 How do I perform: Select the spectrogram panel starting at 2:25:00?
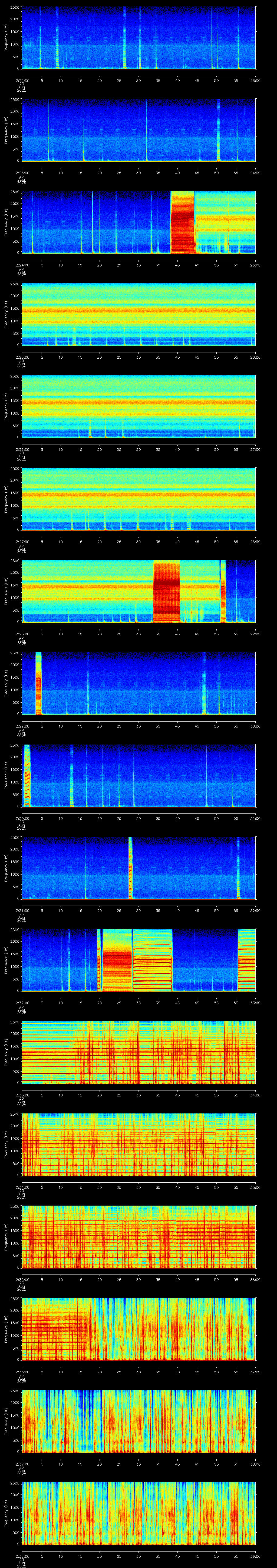[x=139, y=314]
